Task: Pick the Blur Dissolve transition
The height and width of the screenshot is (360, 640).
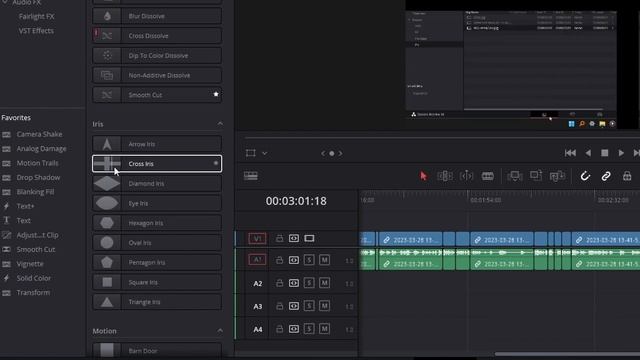Action: point(157,16)
